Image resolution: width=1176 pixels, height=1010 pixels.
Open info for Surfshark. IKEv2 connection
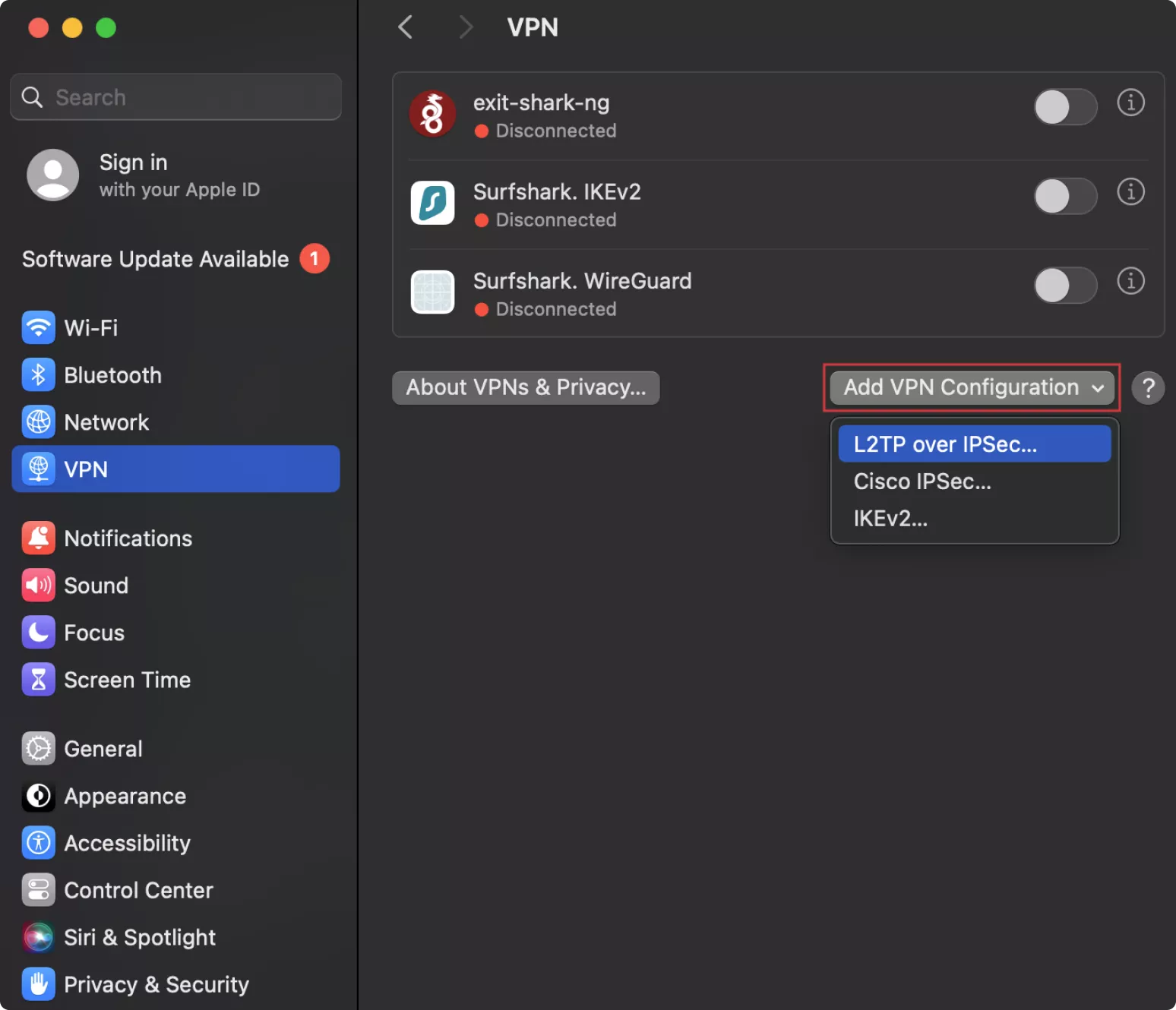(1130, 192)
